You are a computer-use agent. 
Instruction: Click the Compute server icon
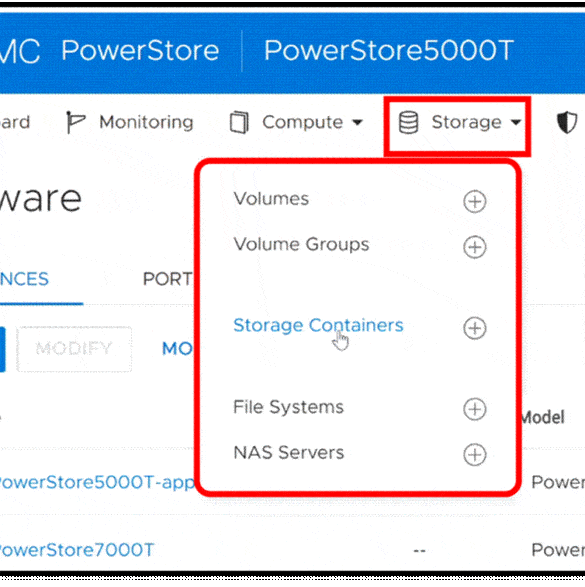tap(239, 122)
